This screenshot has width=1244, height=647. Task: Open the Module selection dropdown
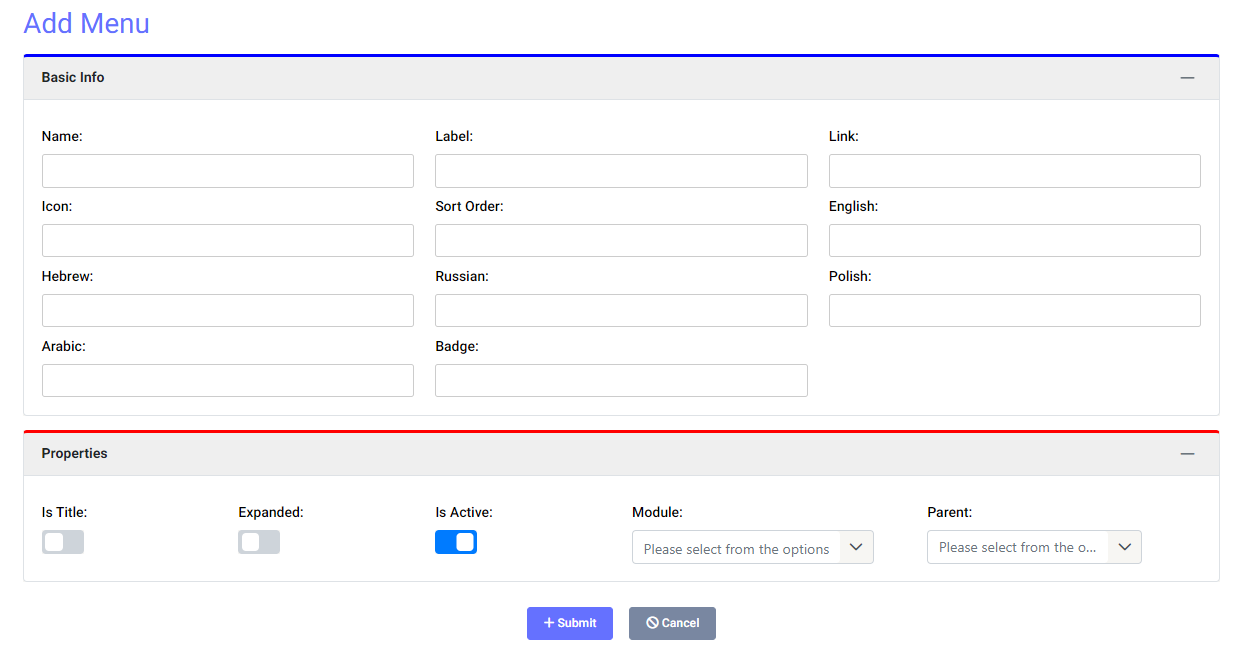[752, 547]
